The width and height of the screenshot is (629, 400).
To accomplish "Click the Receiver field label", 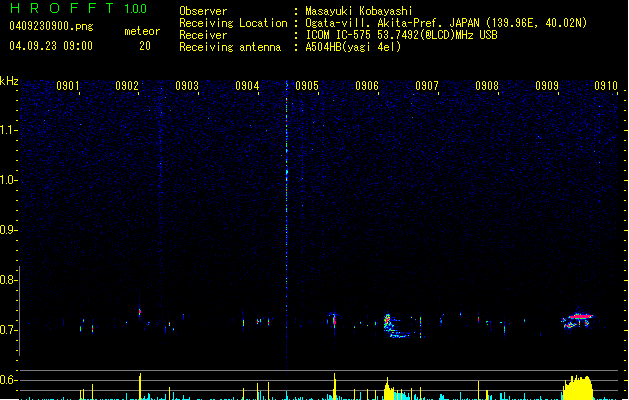I will pos(203,35).
